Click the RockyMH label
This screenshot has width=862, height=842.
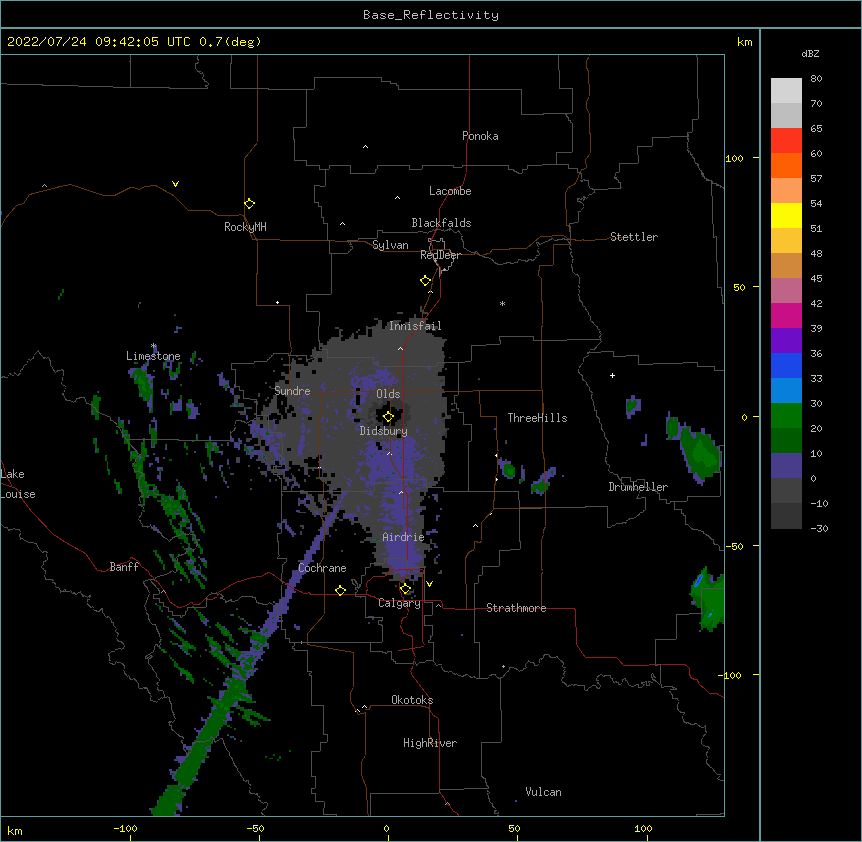[245, 227]
